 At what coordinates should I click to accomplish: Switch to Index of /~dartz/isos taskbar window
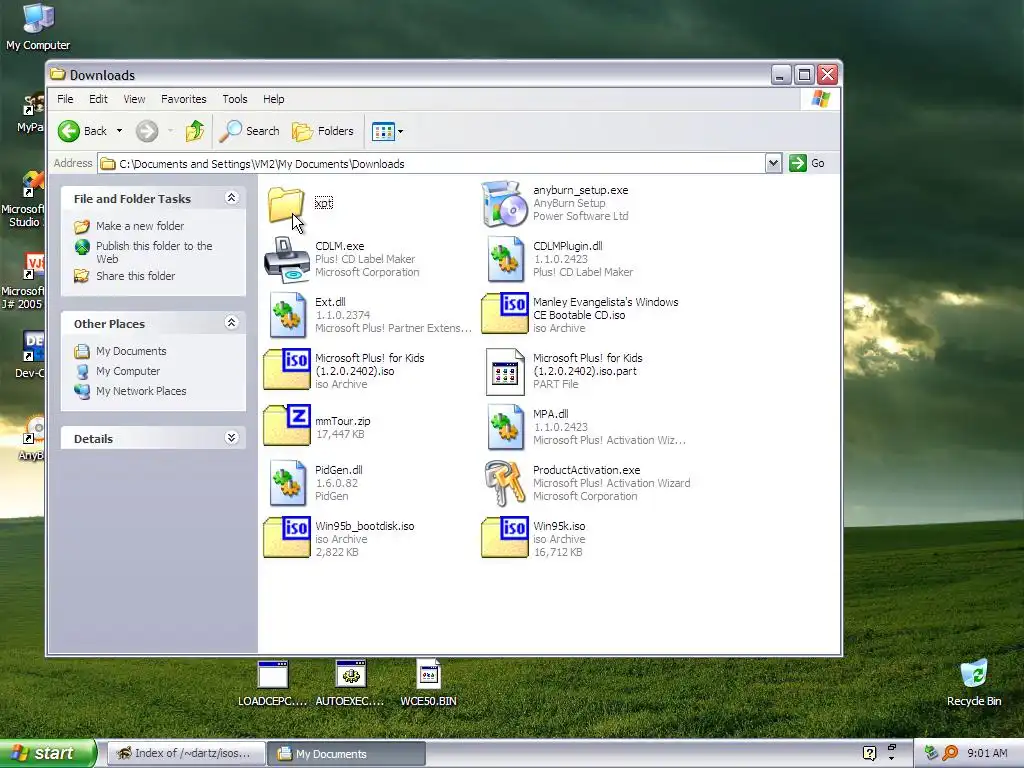coord(185,754)
